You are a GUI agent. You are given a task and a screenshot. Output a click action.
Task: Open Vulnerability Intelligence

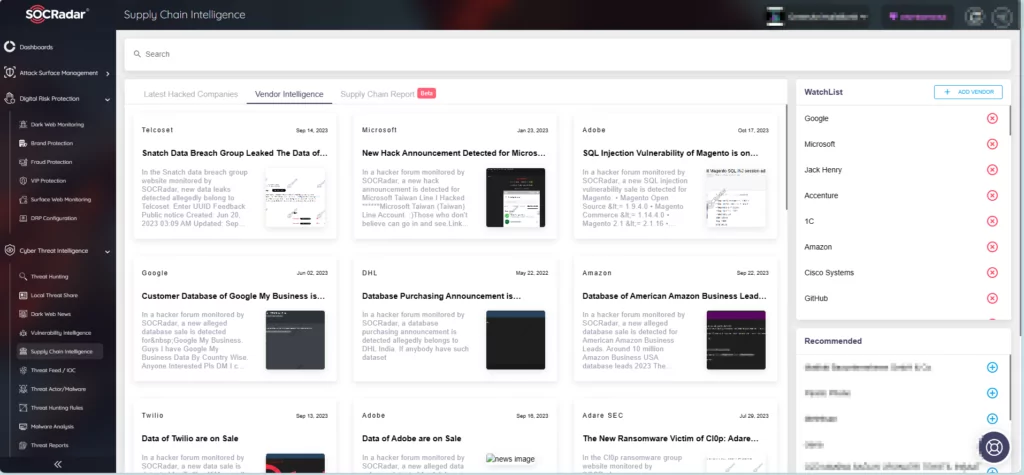(x=60, y=333)
